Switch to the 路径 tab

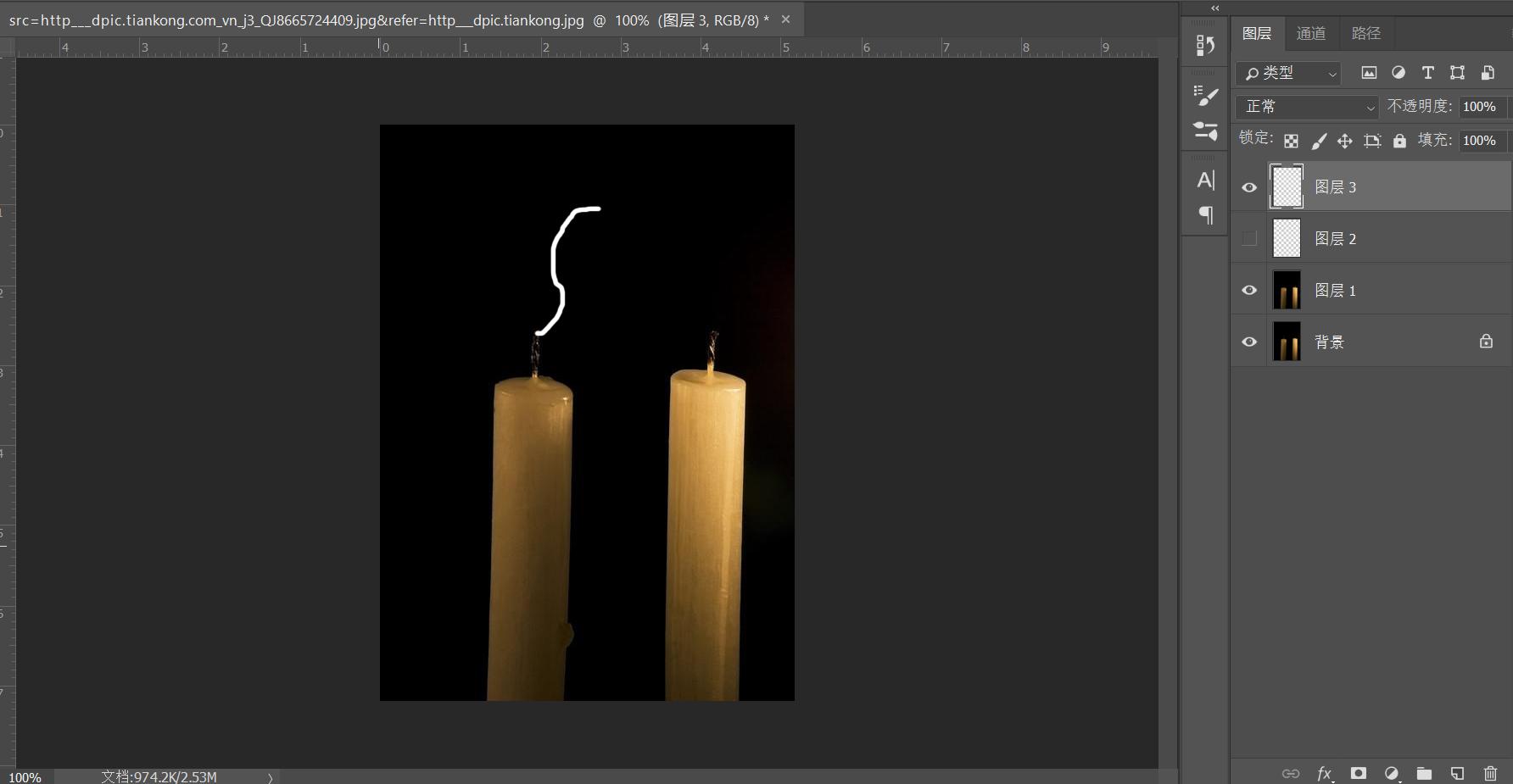click(1365, 33)
